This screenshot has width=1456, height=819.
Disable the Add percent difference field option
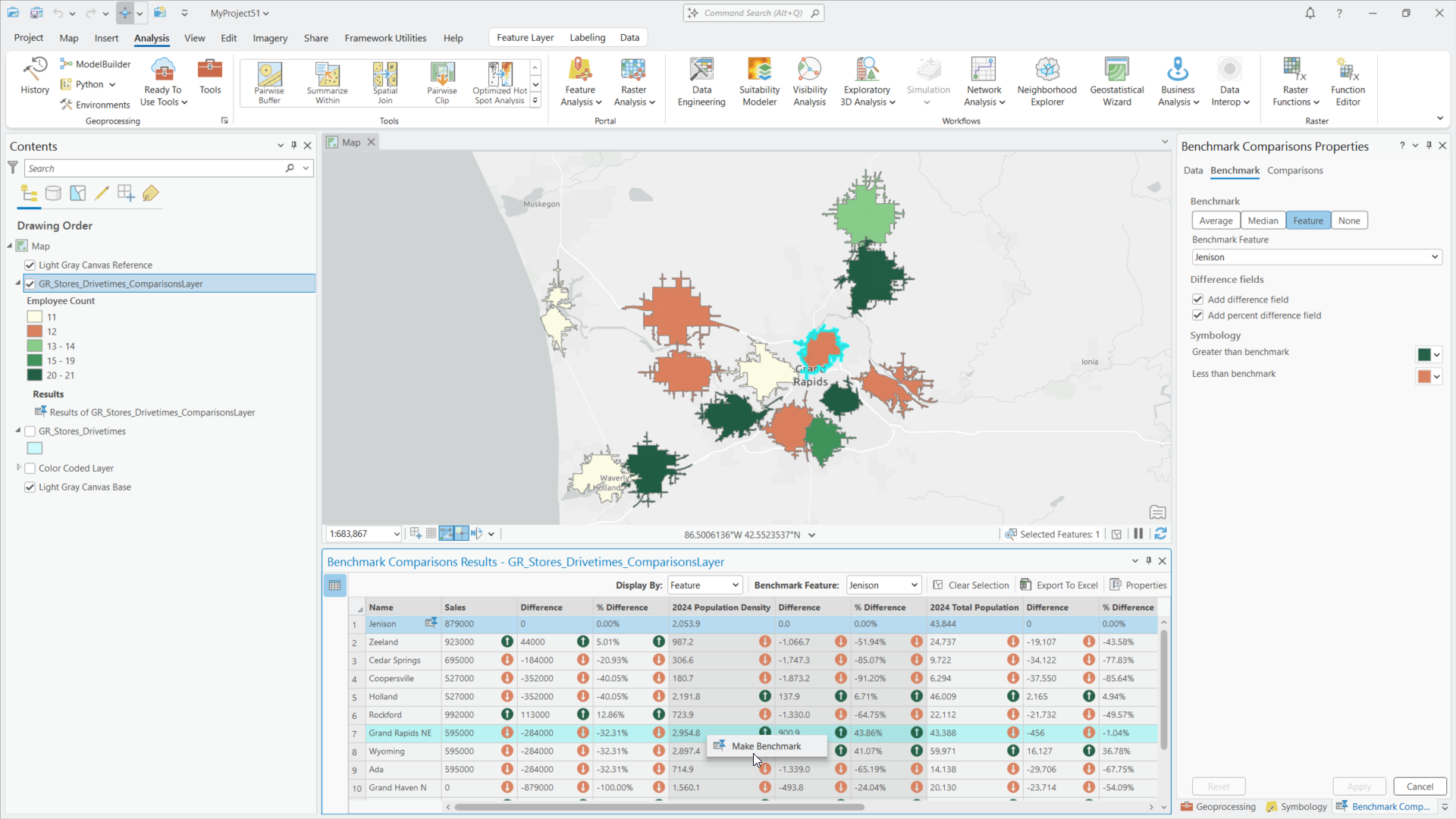pos(1198,315)
